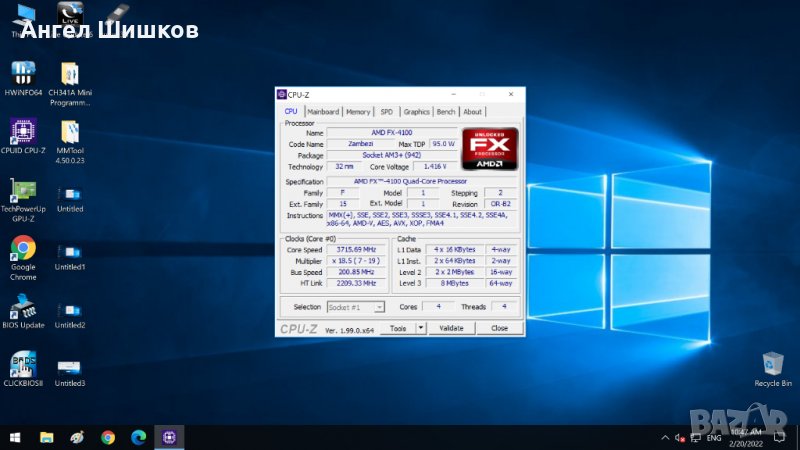The image size is (800, 450).
Task: Click the Close button in CPU-Z
Action: [x=499, y=328]
